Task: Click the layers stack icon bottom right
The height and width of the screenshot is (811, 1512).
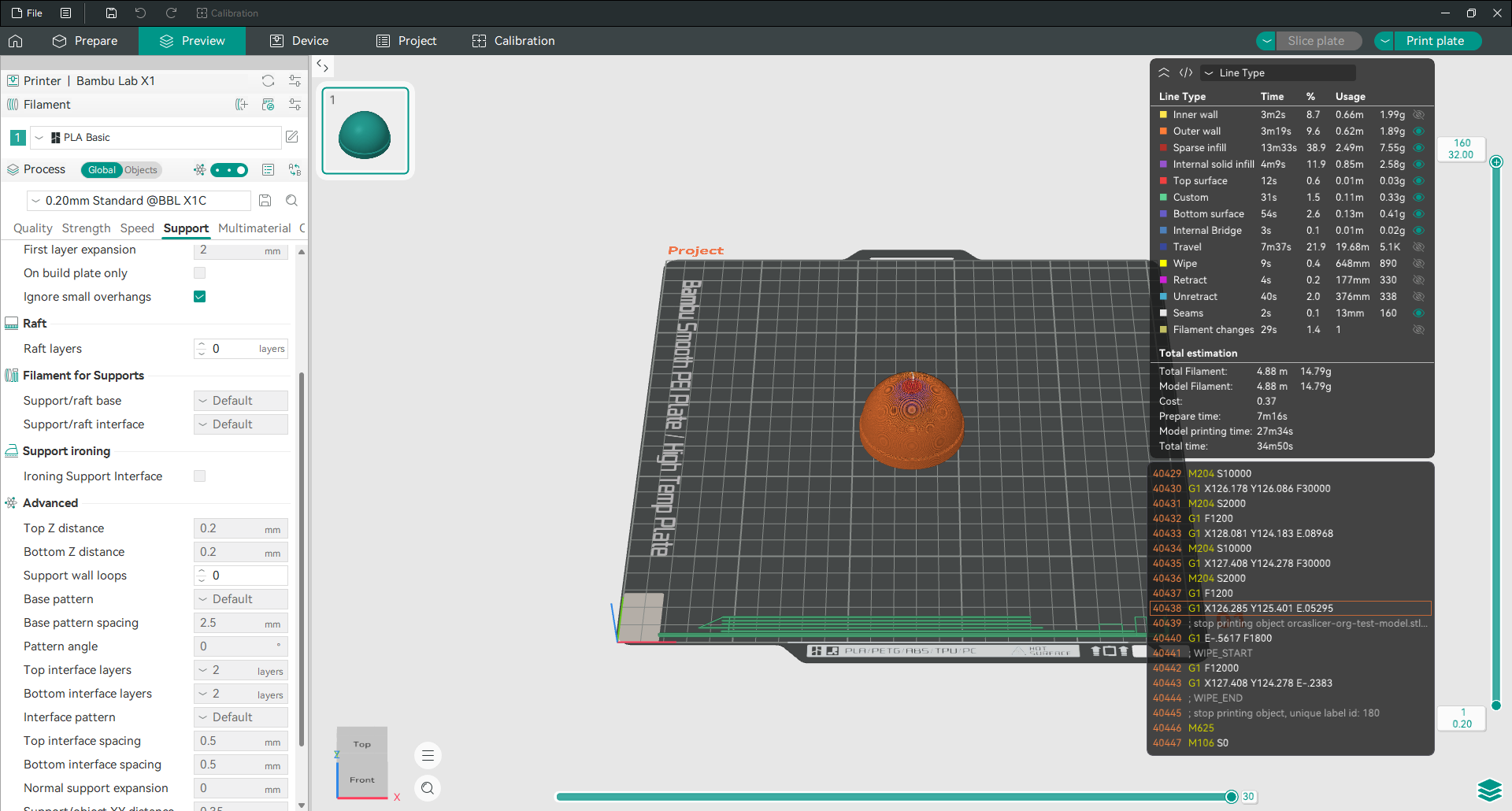Action: (1489, 790)
